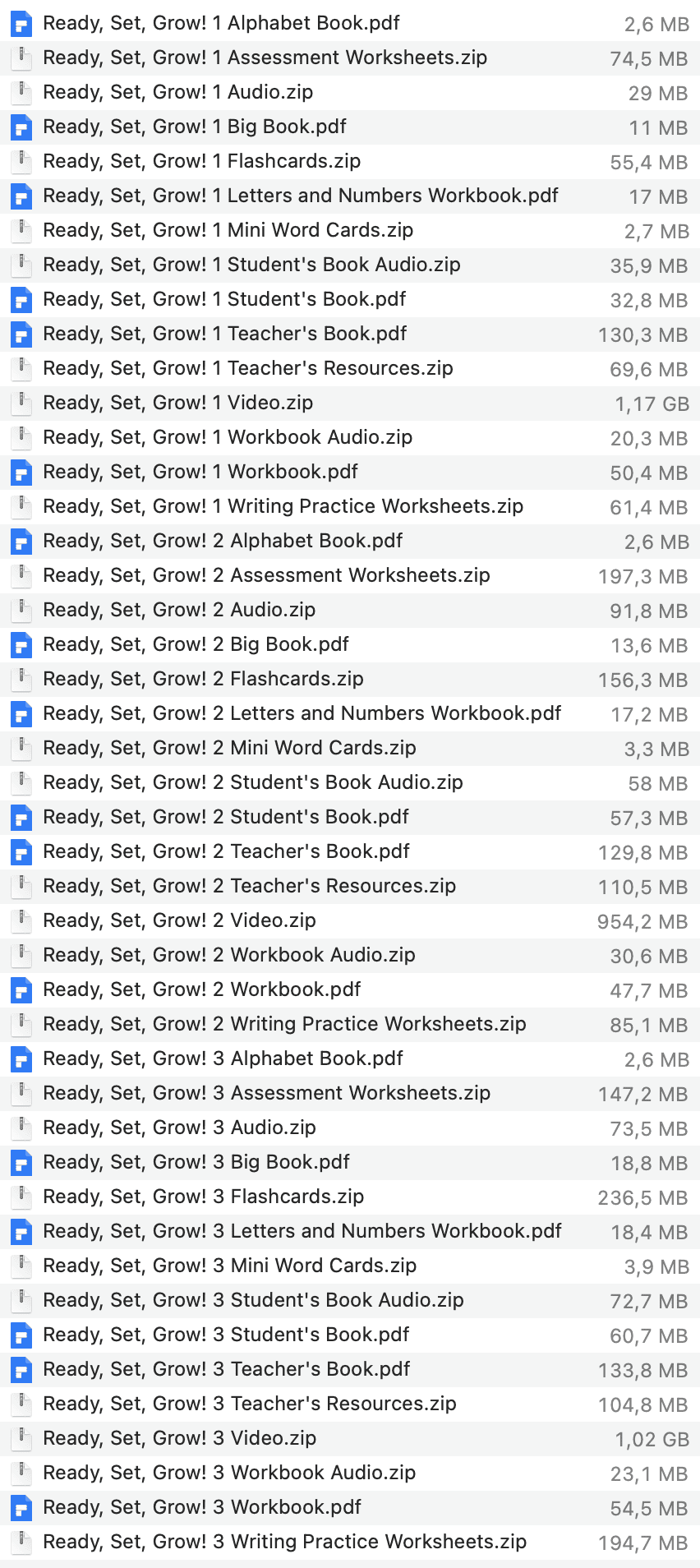This screenshot has height=1568, width=700.
Task: Click PDF icon of 1 Alphabet Book.pdf
Action: click(x=21, y=23)
